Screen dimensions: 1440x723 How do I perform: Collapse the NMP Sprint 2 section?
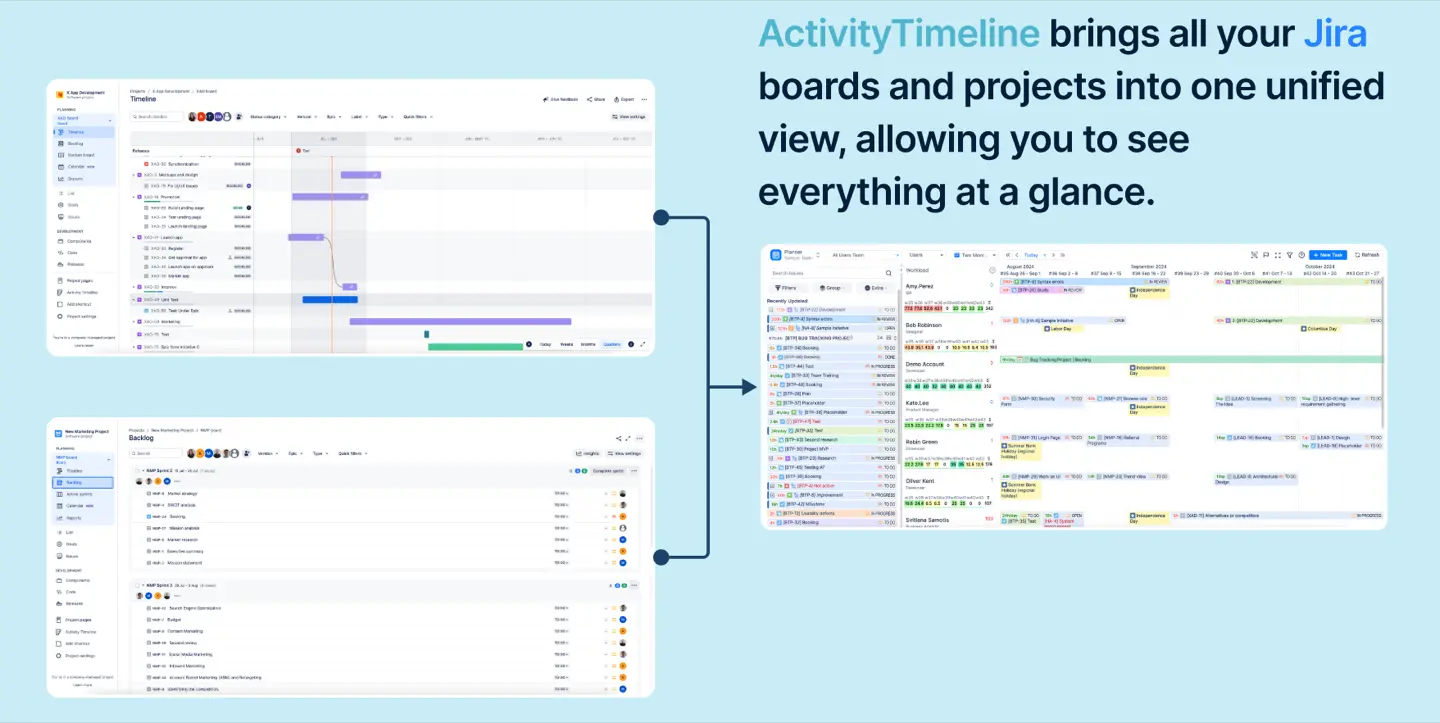click(142, 470)
